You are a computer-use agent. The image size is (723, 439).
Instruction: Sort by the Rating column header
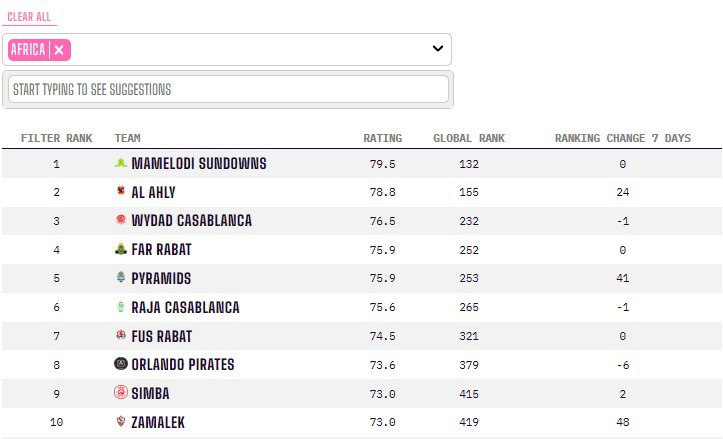382,138
